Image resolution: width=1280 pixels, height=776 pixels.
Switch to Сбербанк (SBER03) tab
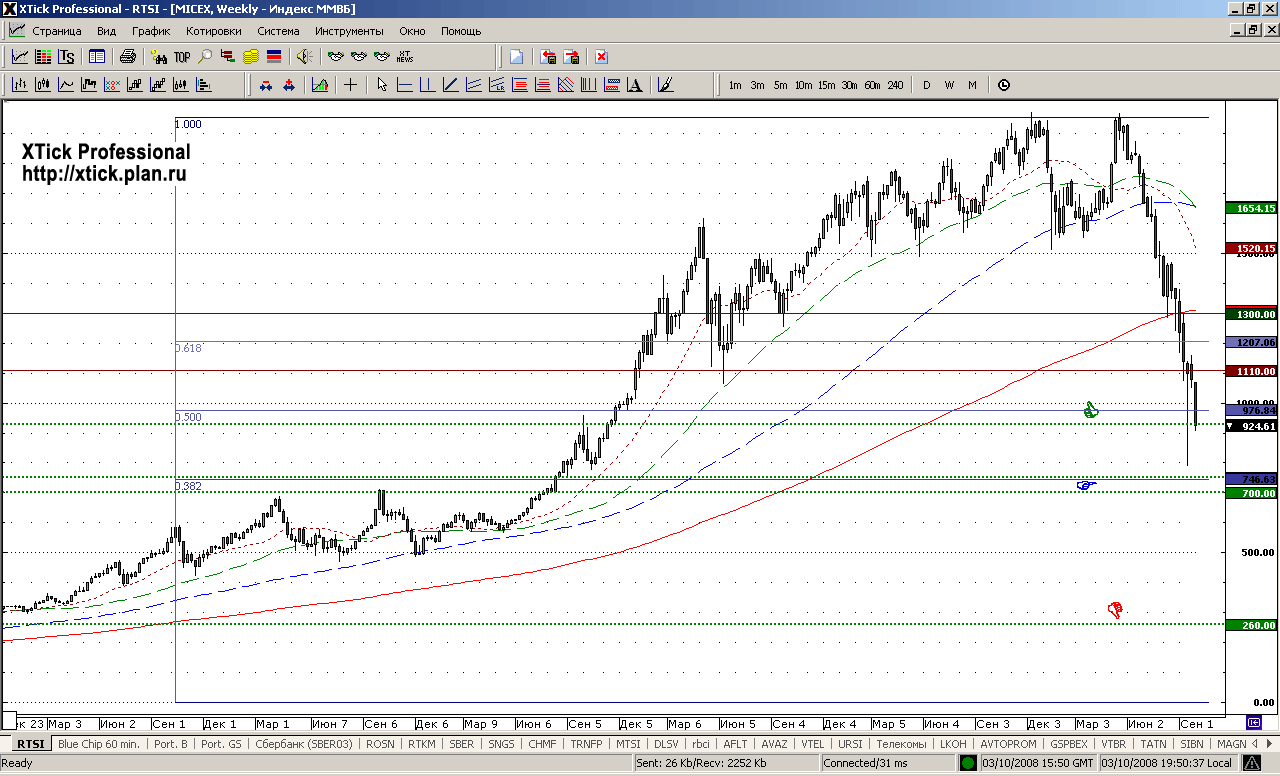(304, 744)
